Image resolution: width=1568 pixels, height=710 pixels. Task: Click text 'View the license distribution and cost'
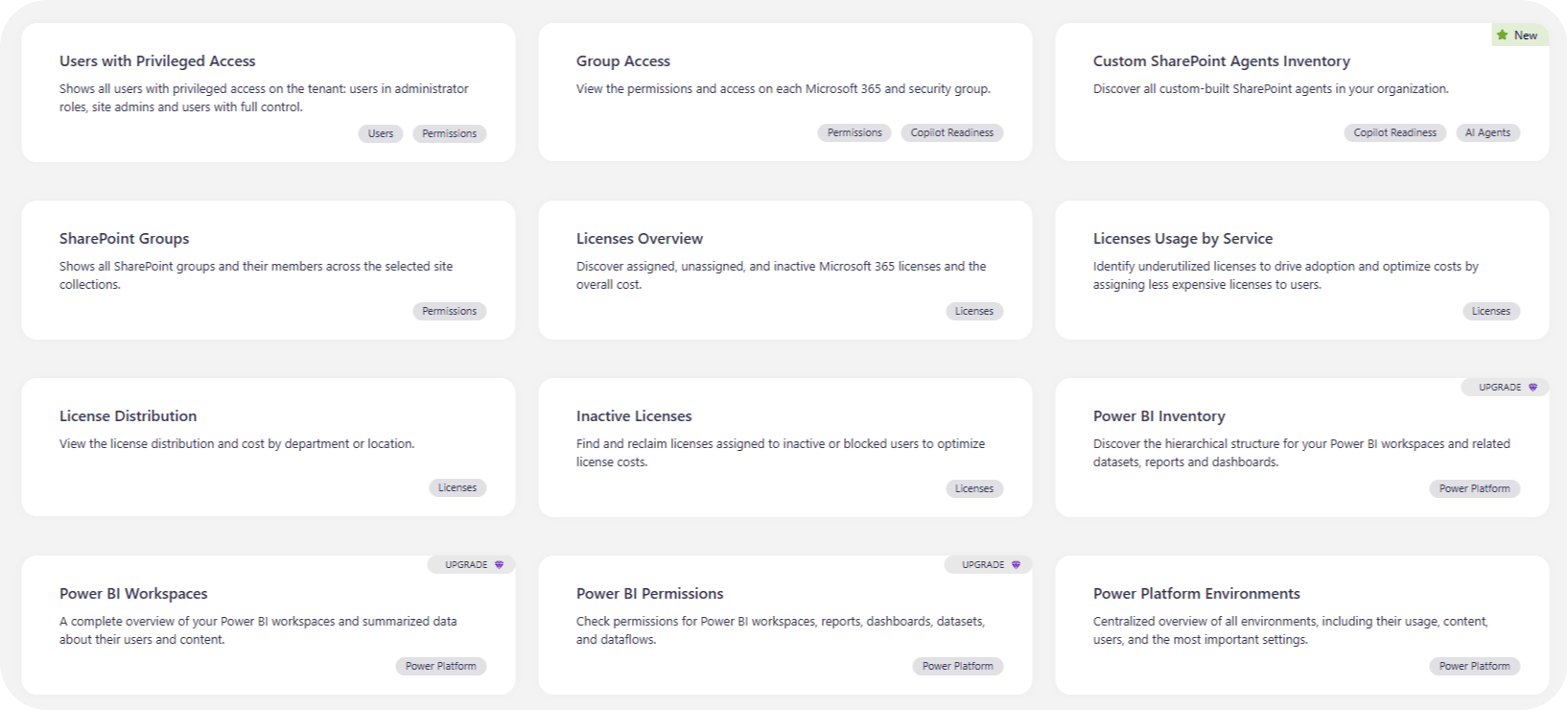(x=237, y=444)
